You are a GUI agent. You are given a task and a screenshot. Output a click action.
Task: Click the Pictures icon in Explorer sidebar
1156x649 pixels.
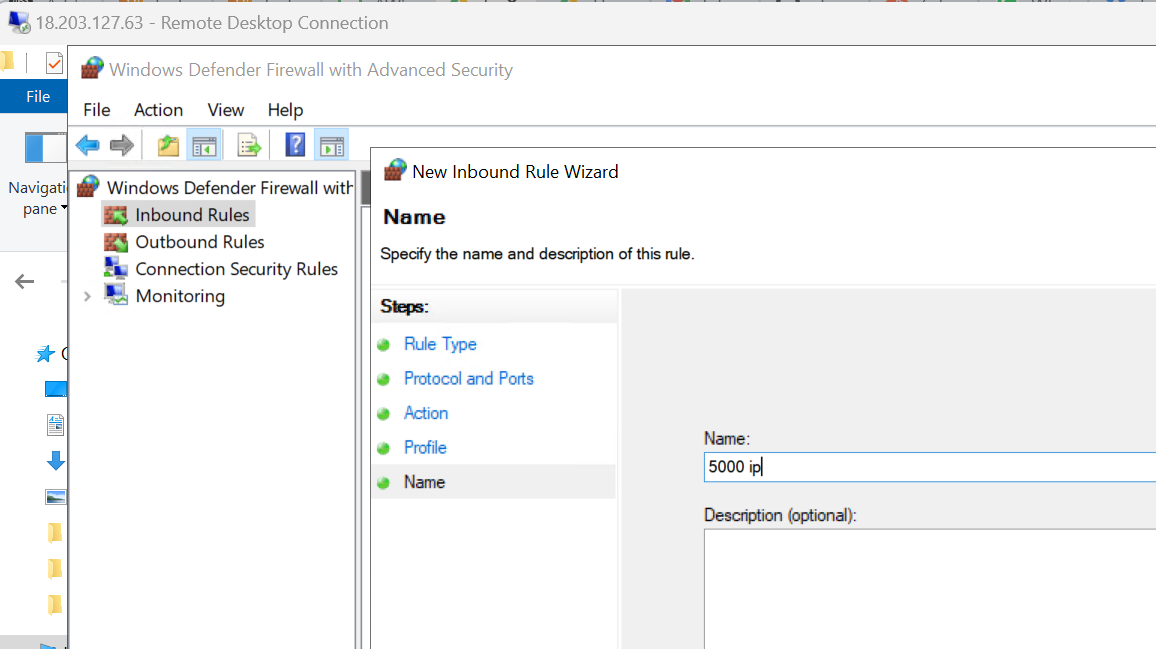(55, 497)
